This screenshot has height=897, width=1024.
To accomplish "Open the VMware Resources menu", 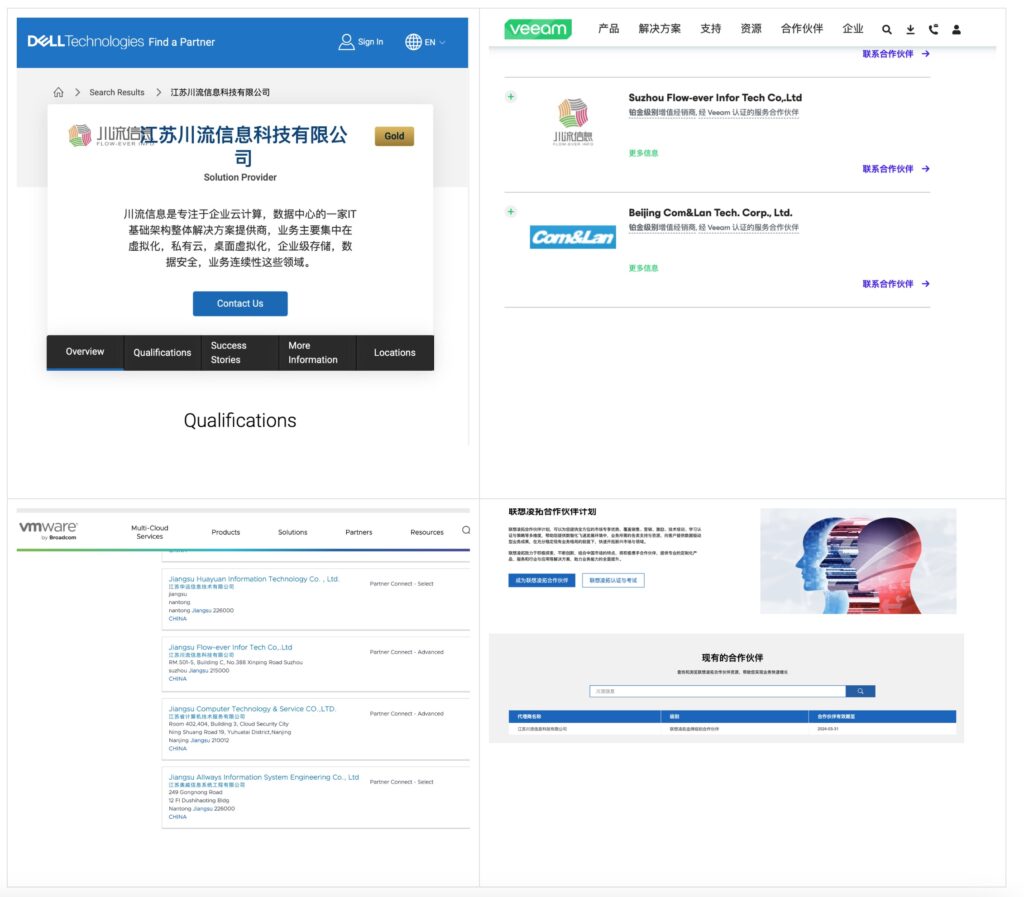I will point(426,532).
